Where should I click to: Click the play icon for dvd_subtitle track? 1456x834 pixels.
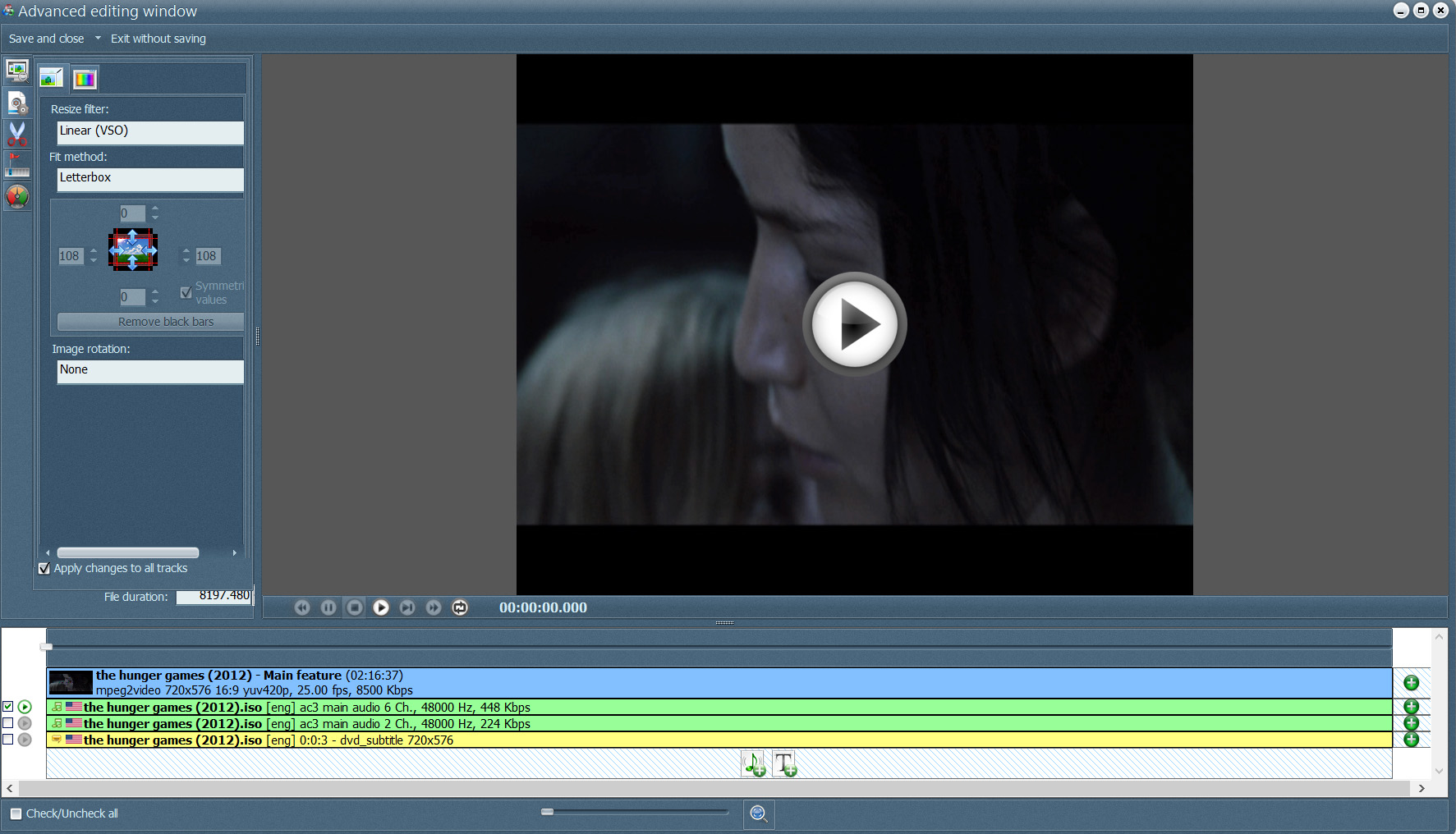coord(25,740)
